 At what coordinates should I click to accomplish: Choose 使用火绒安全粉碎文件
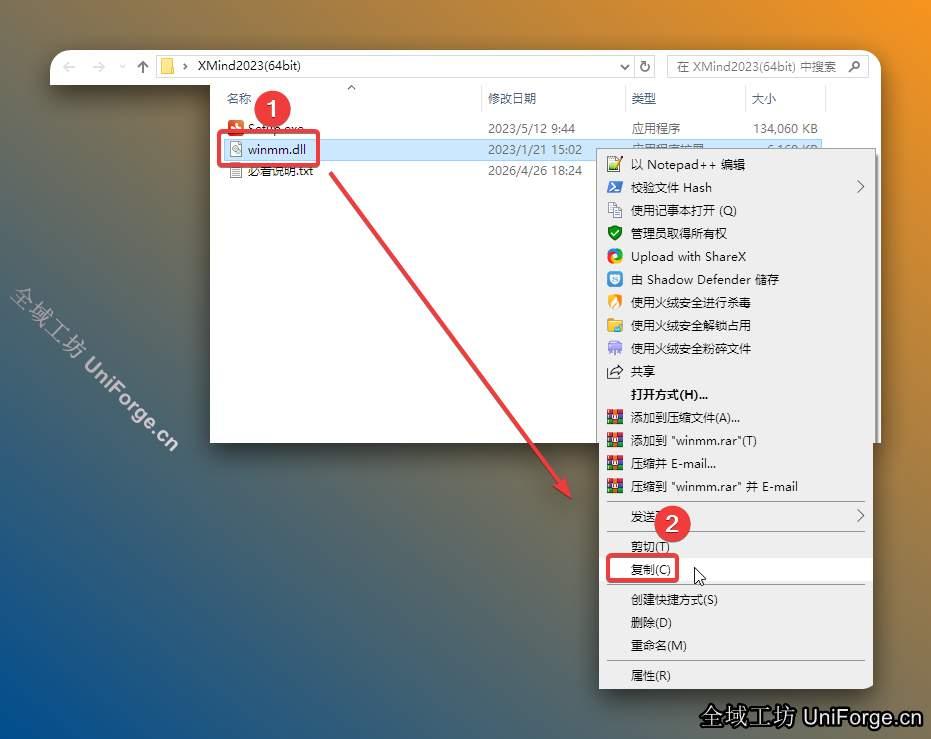(736, 348)
